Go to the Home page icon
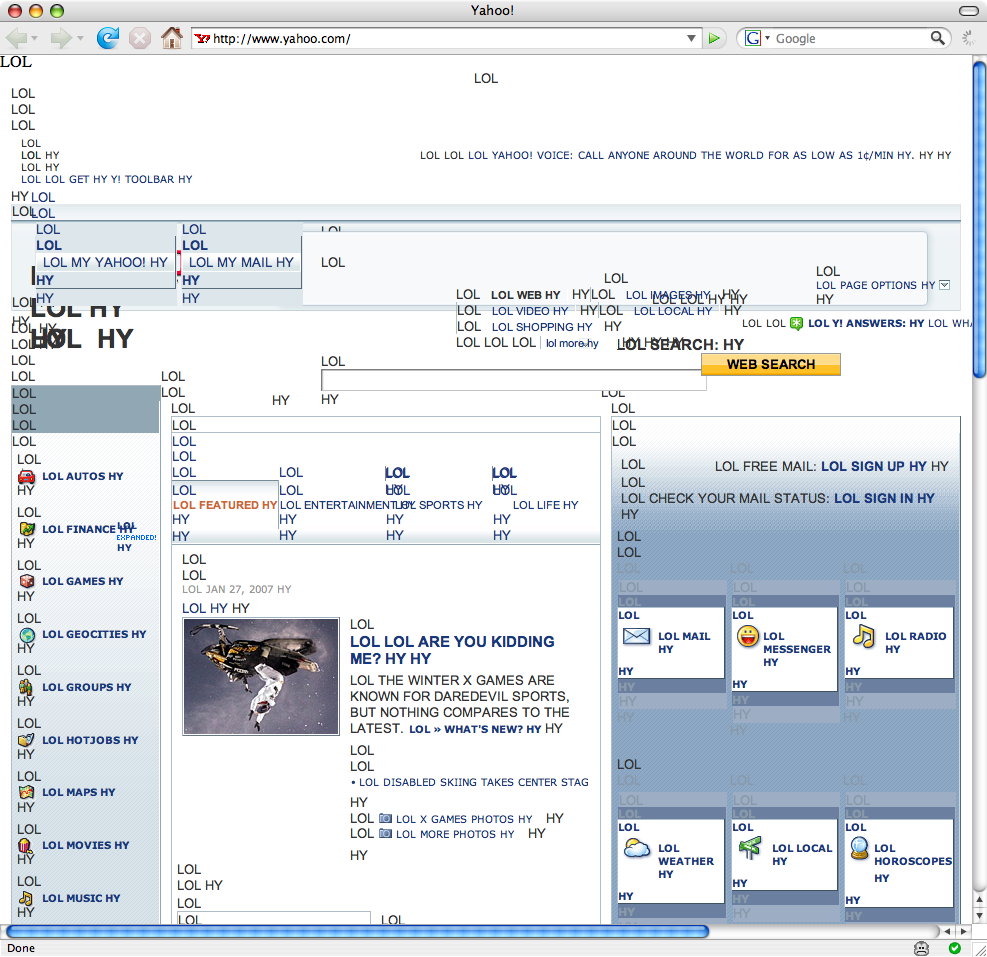Viewport: 987px width, 957px height. click(171, 38)
